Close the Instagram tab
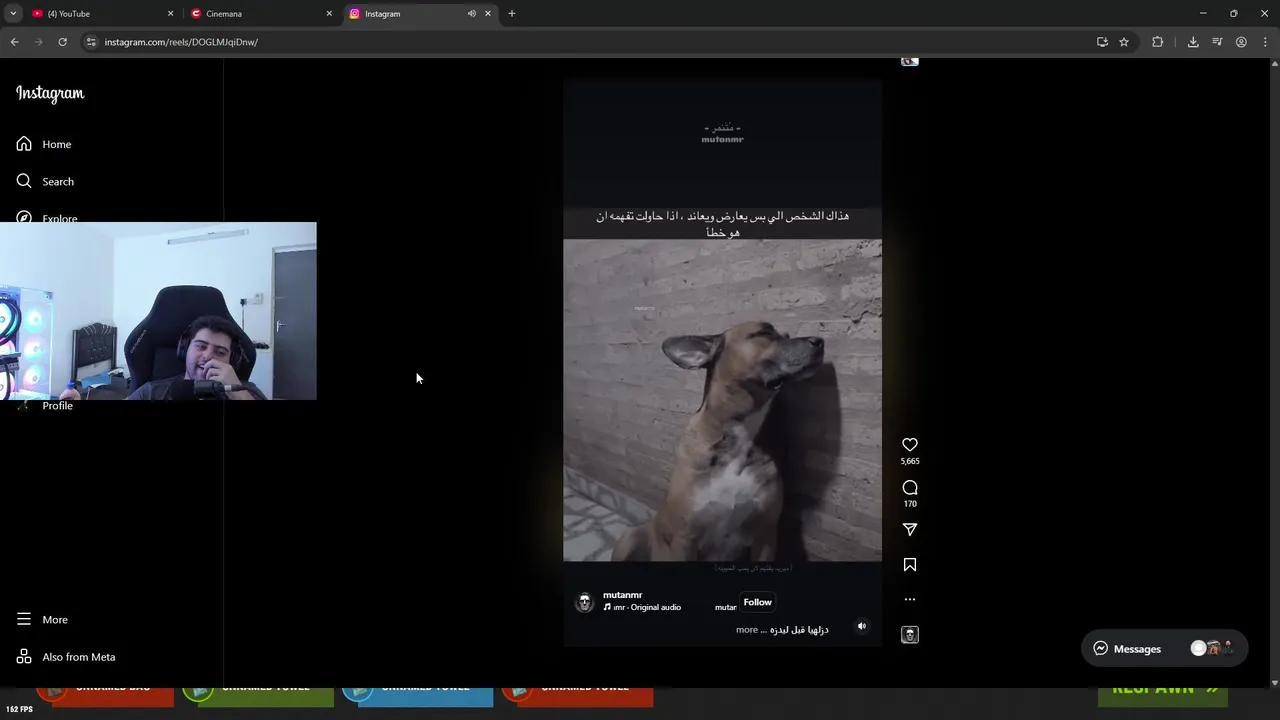Viewport: 1280px width, 720px height. [x=488, y=14]
